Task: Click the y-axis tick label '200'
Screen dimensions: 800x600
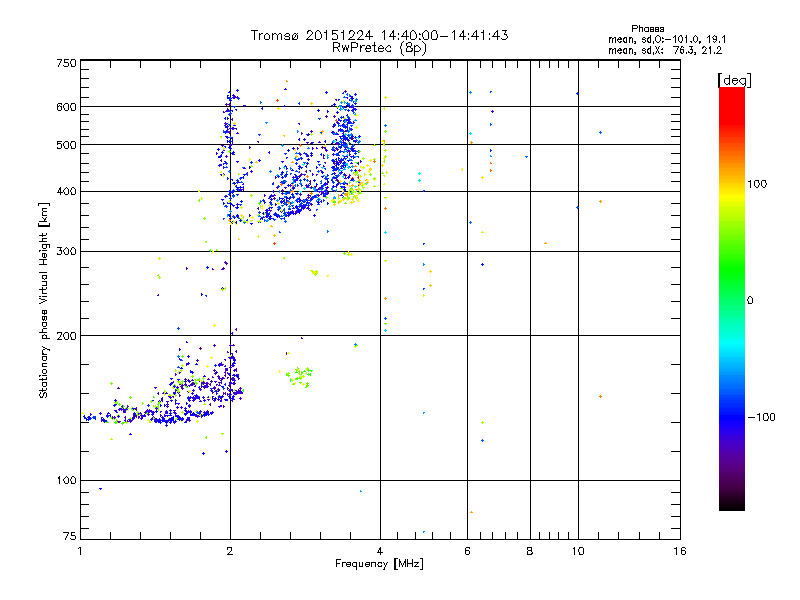Action: (66, 336)
